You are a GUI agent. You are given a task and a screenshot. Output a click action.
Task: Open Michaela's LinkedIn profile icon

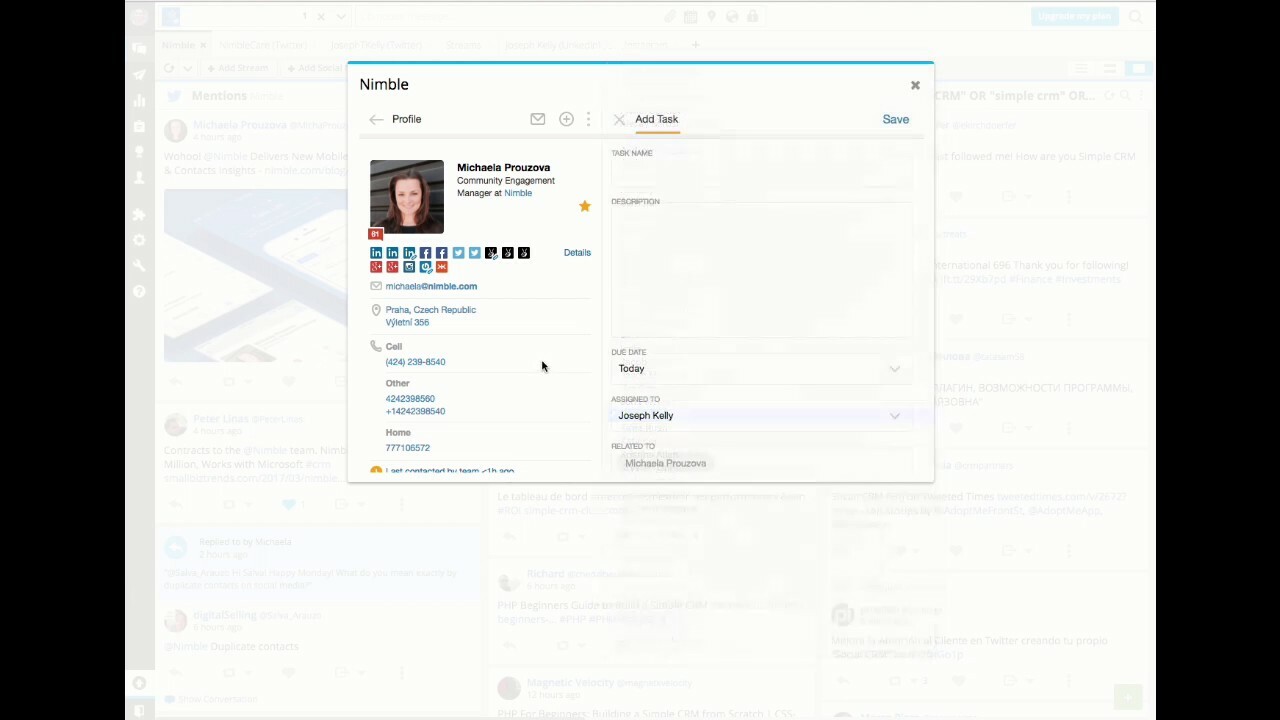(376, 252)
